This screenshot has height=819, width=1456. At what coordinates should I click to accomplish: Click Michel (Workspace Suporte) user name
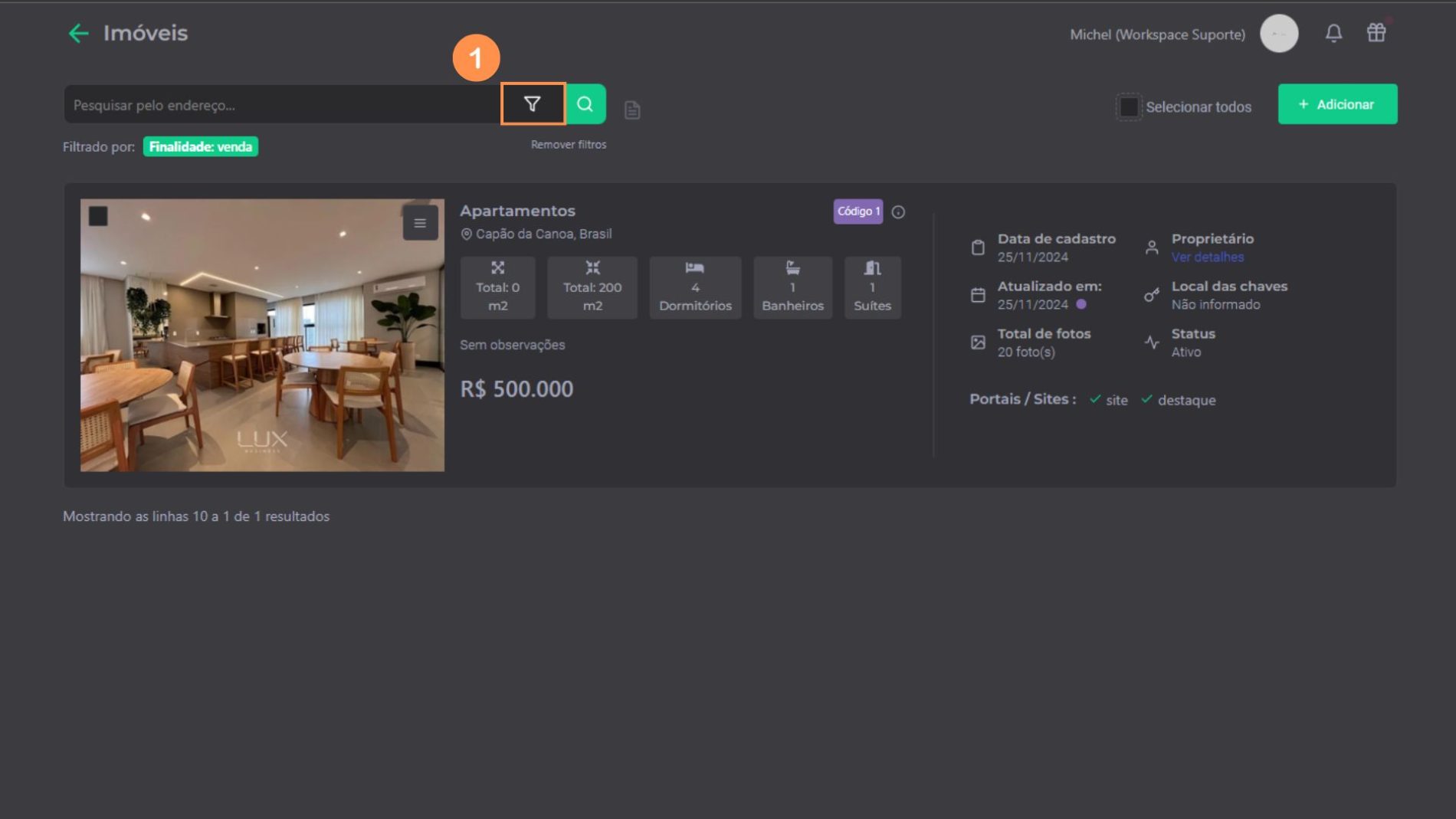[x=1157, y=34]
